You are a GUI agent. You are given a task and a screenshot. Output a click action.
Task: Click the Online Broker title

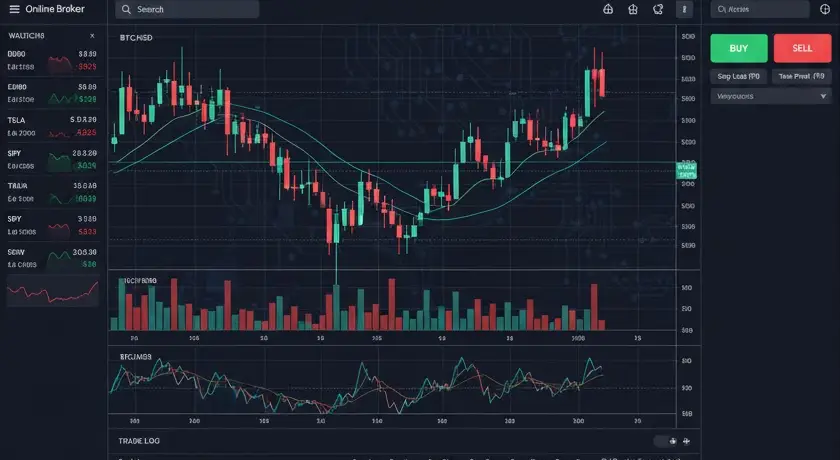(x=55, y=9)
